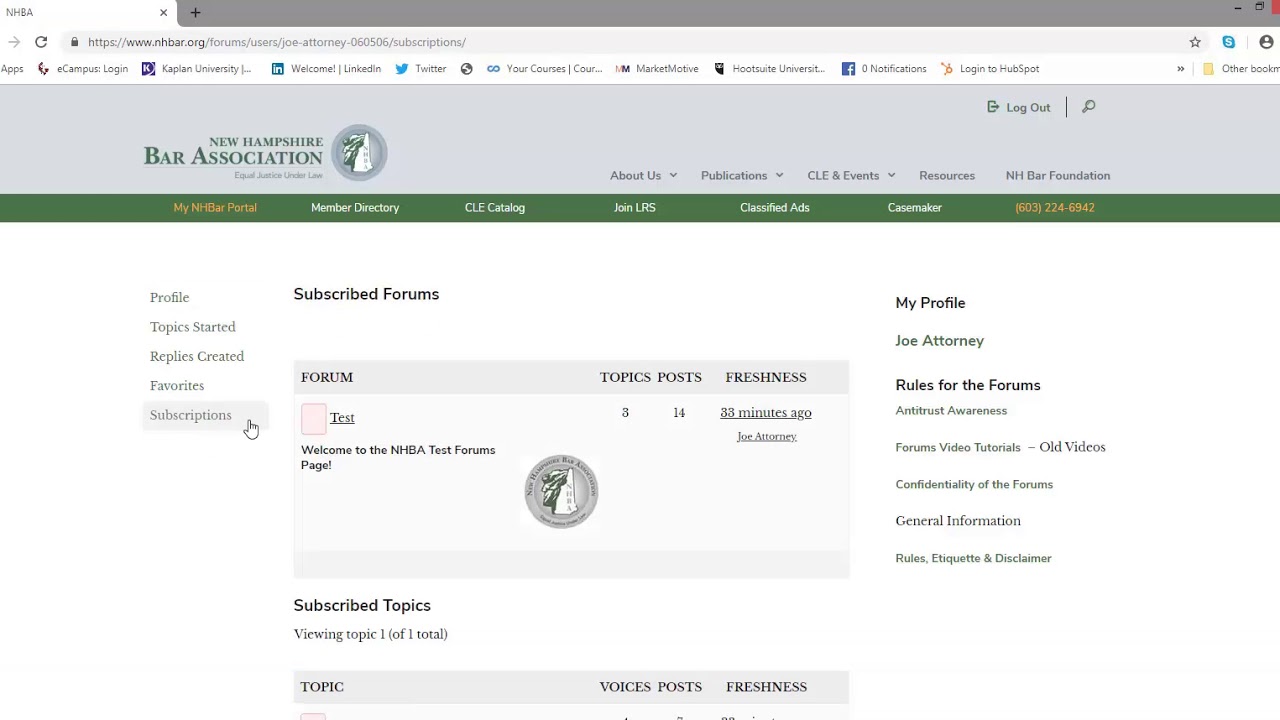Open the Profile sidebar link

[169, 297]
